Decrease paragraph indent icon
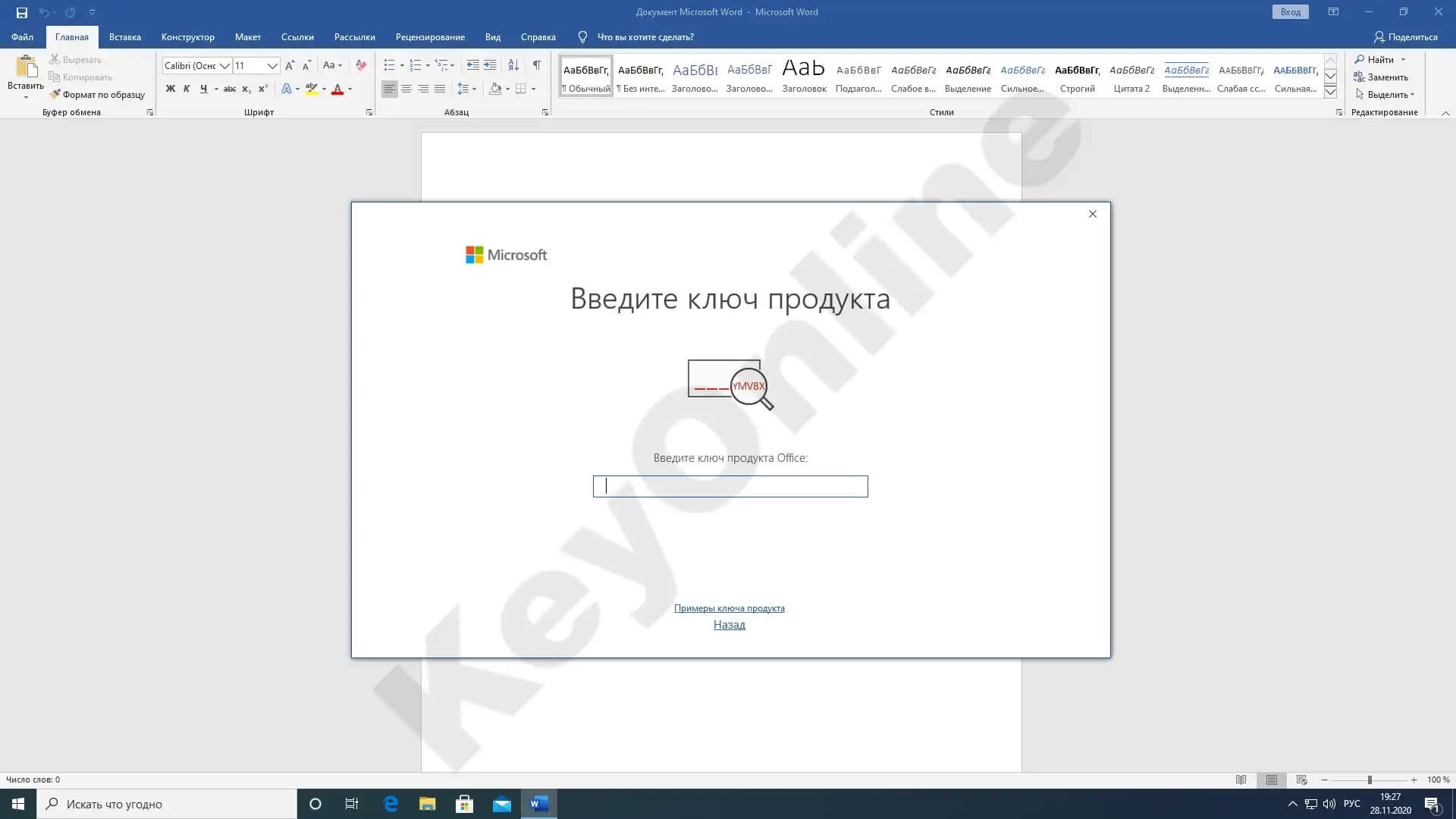This screenshot has width=1456, height=819. (x=472, y=65)
